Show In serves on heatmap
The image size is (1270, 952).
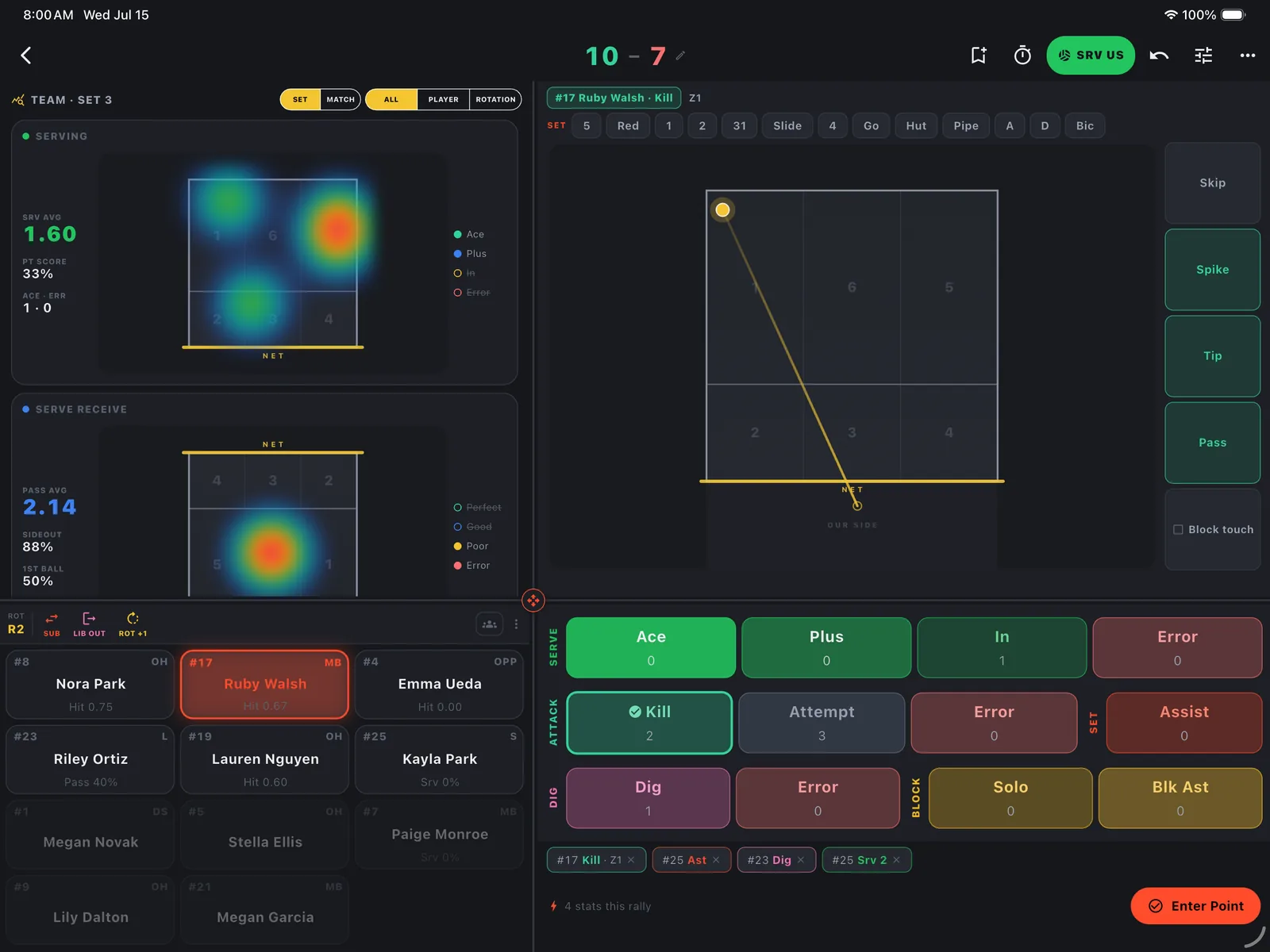click(x=464, y=273)
